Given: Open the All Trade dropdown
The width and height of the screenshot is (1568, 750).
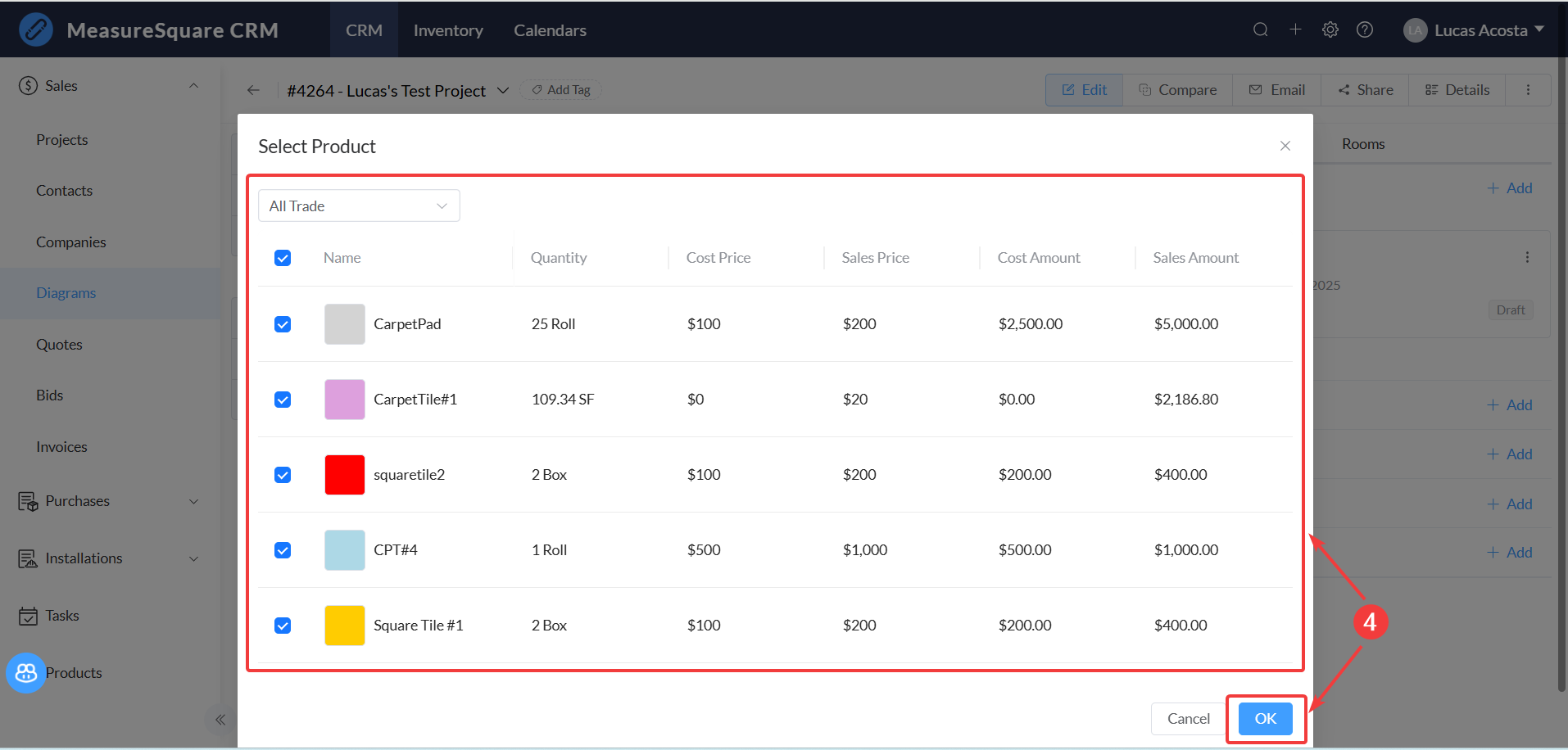Looking at the screenshot, I should 359,206.
